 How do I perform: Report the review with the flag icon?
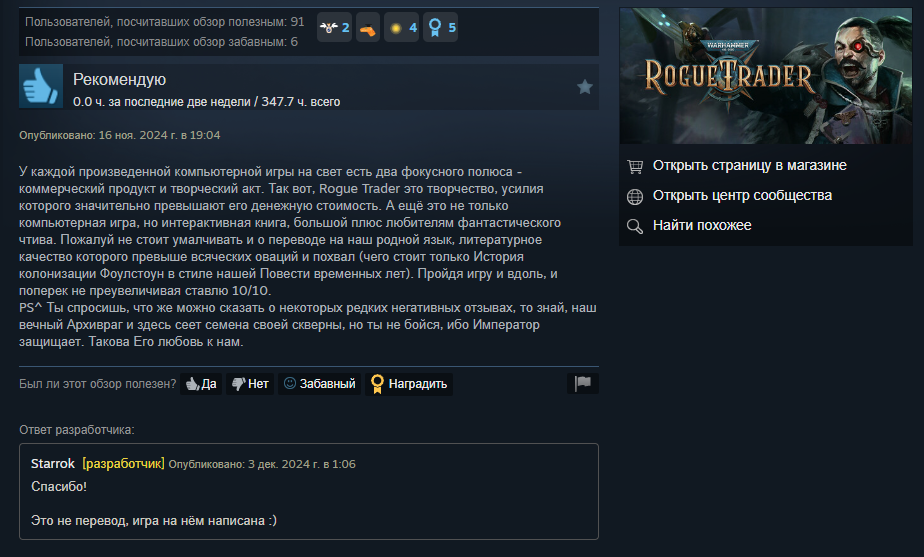[x=583, y=383]
